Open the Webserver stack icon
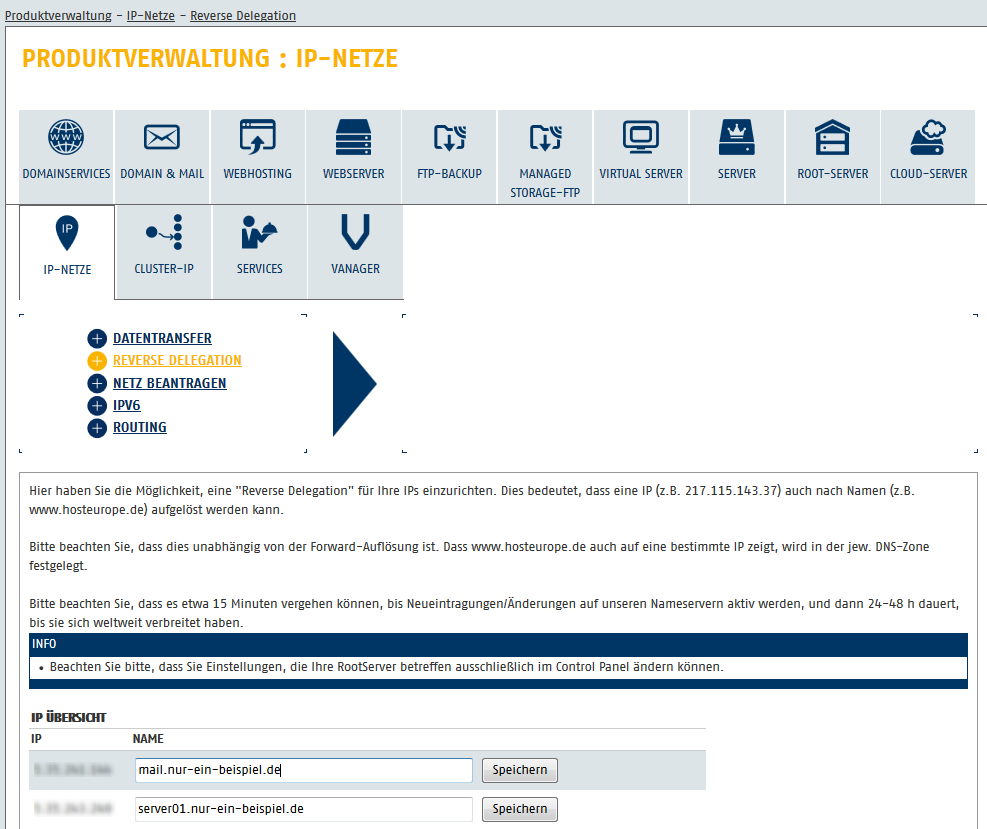 (354, 137)
